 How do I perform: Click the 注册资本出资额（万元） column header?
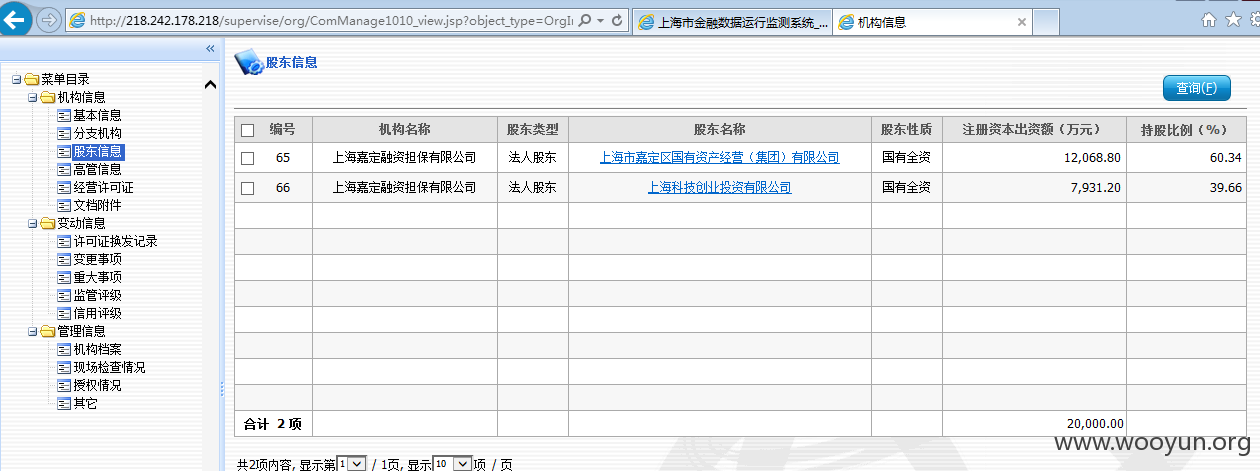click(1034, 130)
